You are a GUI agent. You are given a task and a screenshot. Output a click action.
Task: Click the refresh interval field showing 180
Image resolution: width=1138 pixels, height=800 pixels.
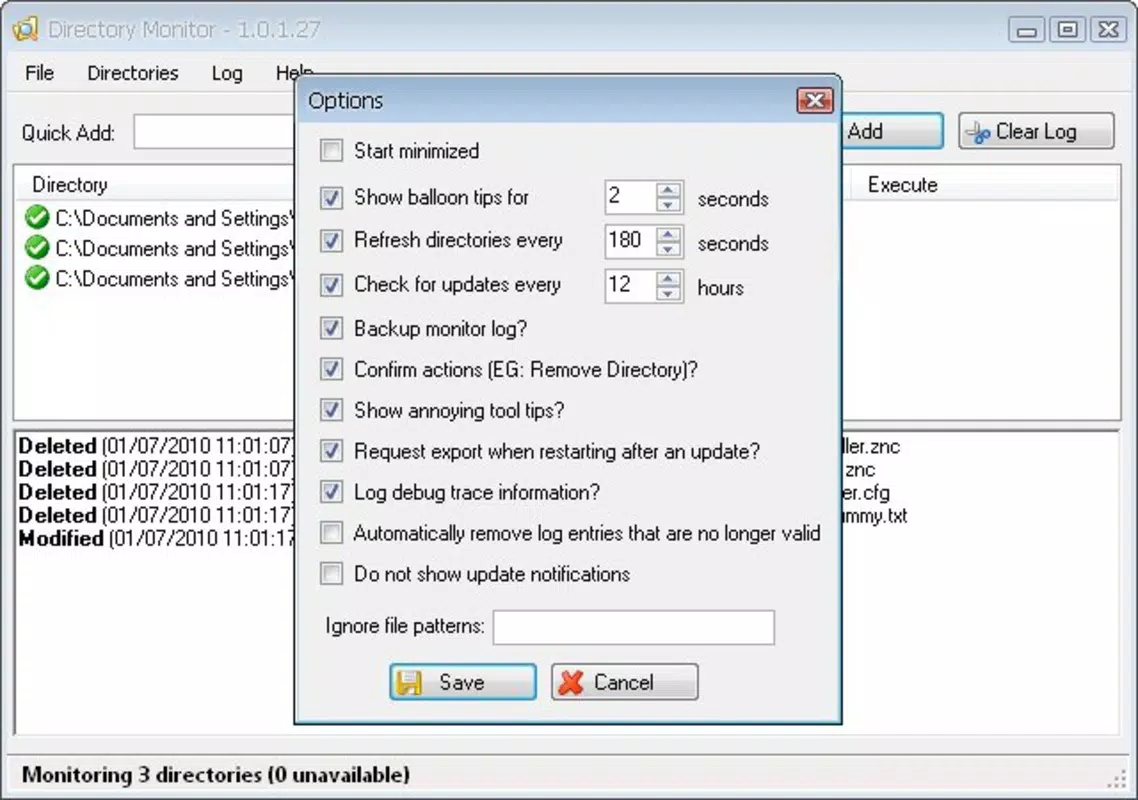pyautogui.click(x=630, y=241)
